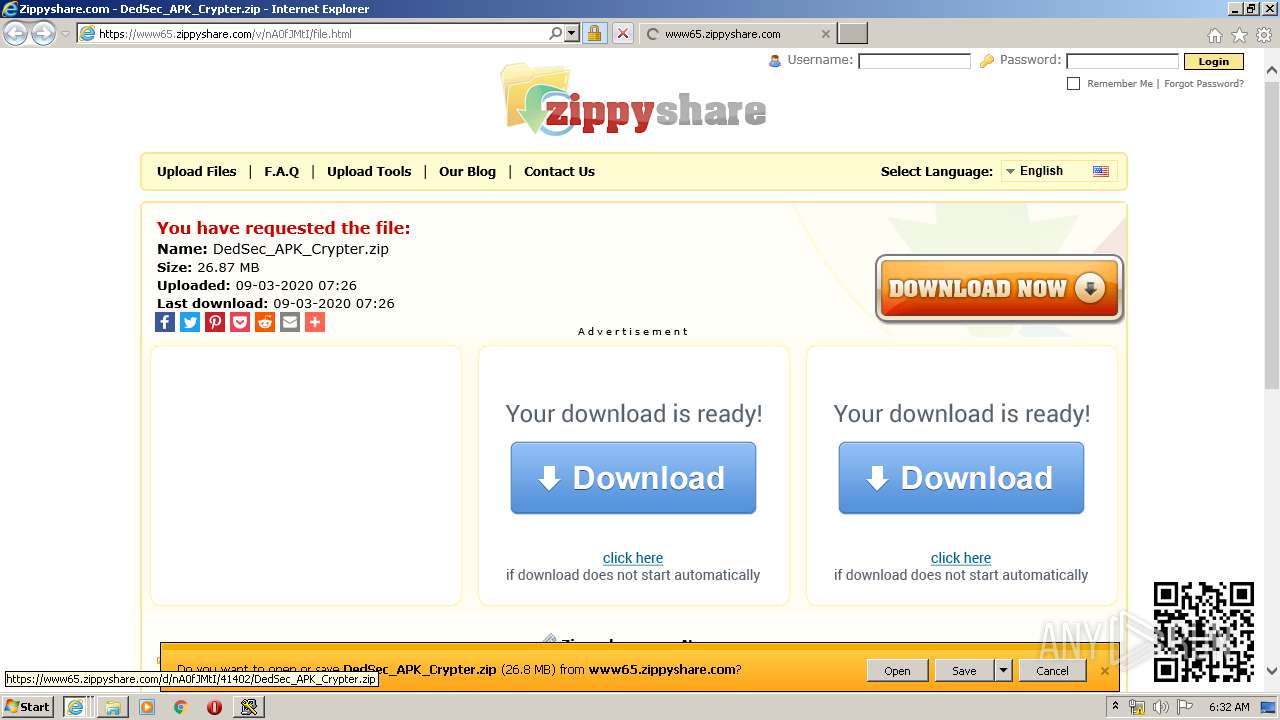Click the Login button
Screen dimensions: 1280x720
[1213, 61]
